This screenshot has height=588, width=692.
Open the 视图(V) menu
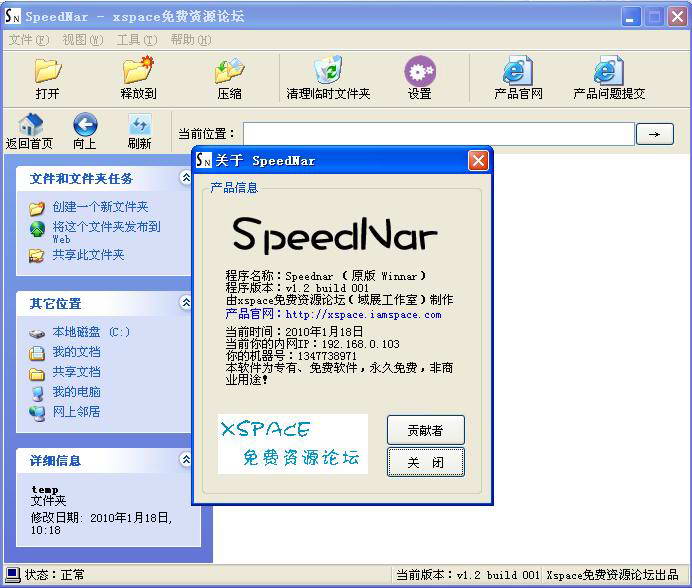tap(83, 40)
